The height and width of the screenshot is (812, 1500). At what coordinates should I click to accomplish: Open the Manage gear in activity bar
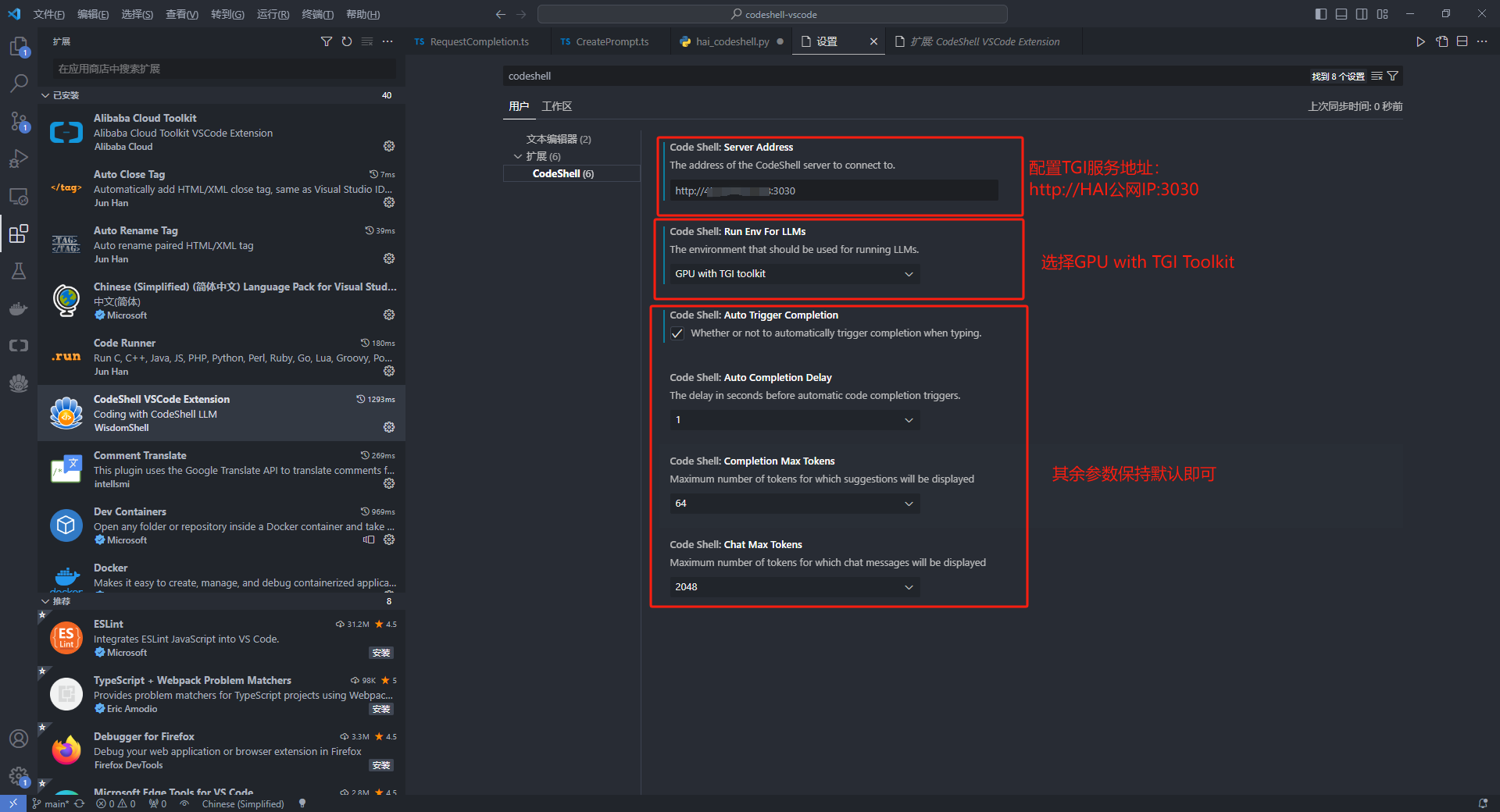click(19, 776)
